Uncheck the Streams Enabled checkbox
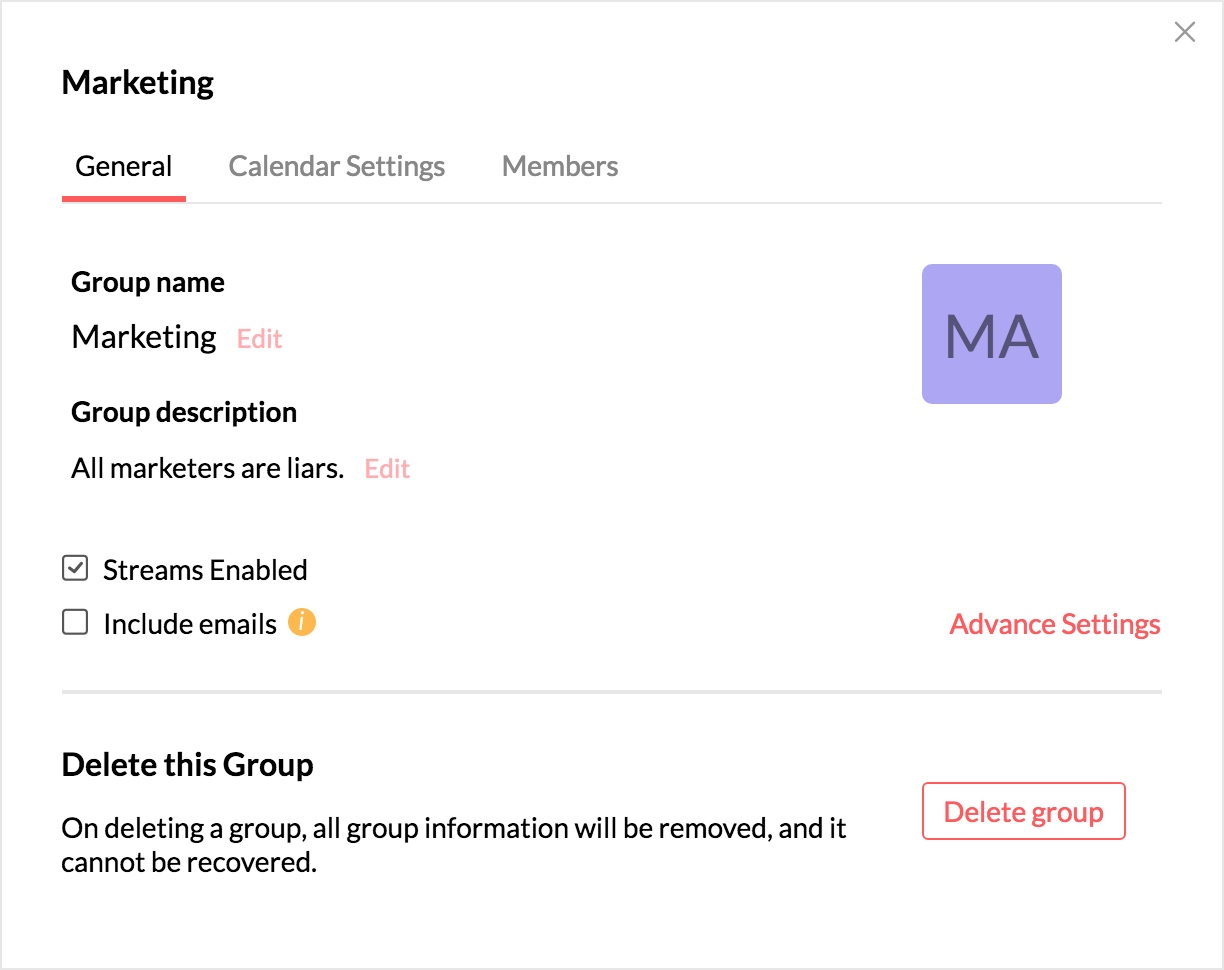 [x=75, y=569]
